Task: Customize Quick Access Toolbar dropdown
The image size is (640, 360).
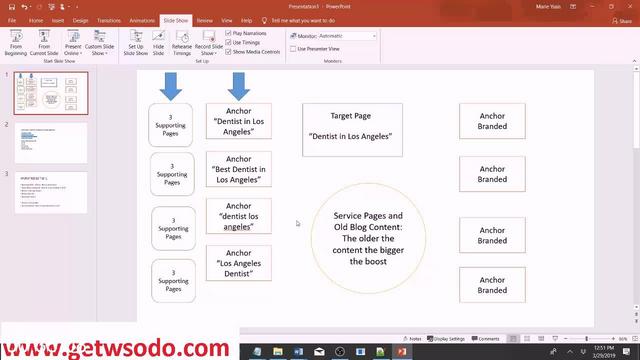Action: [x=77, y=7]
